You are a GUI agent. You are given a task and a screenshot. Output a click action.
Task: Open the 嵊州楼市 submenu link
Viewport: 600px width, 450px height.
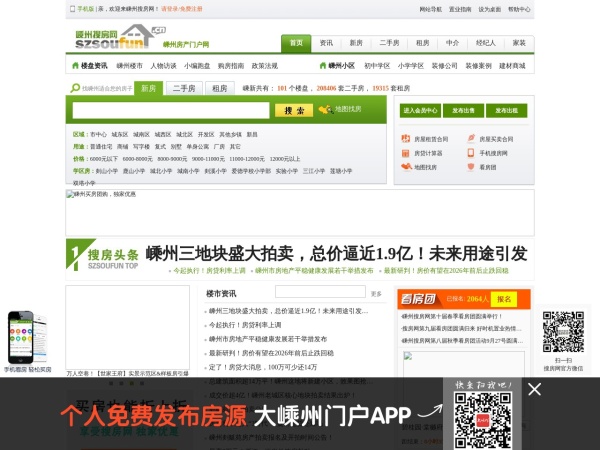(x=129, y=66)
